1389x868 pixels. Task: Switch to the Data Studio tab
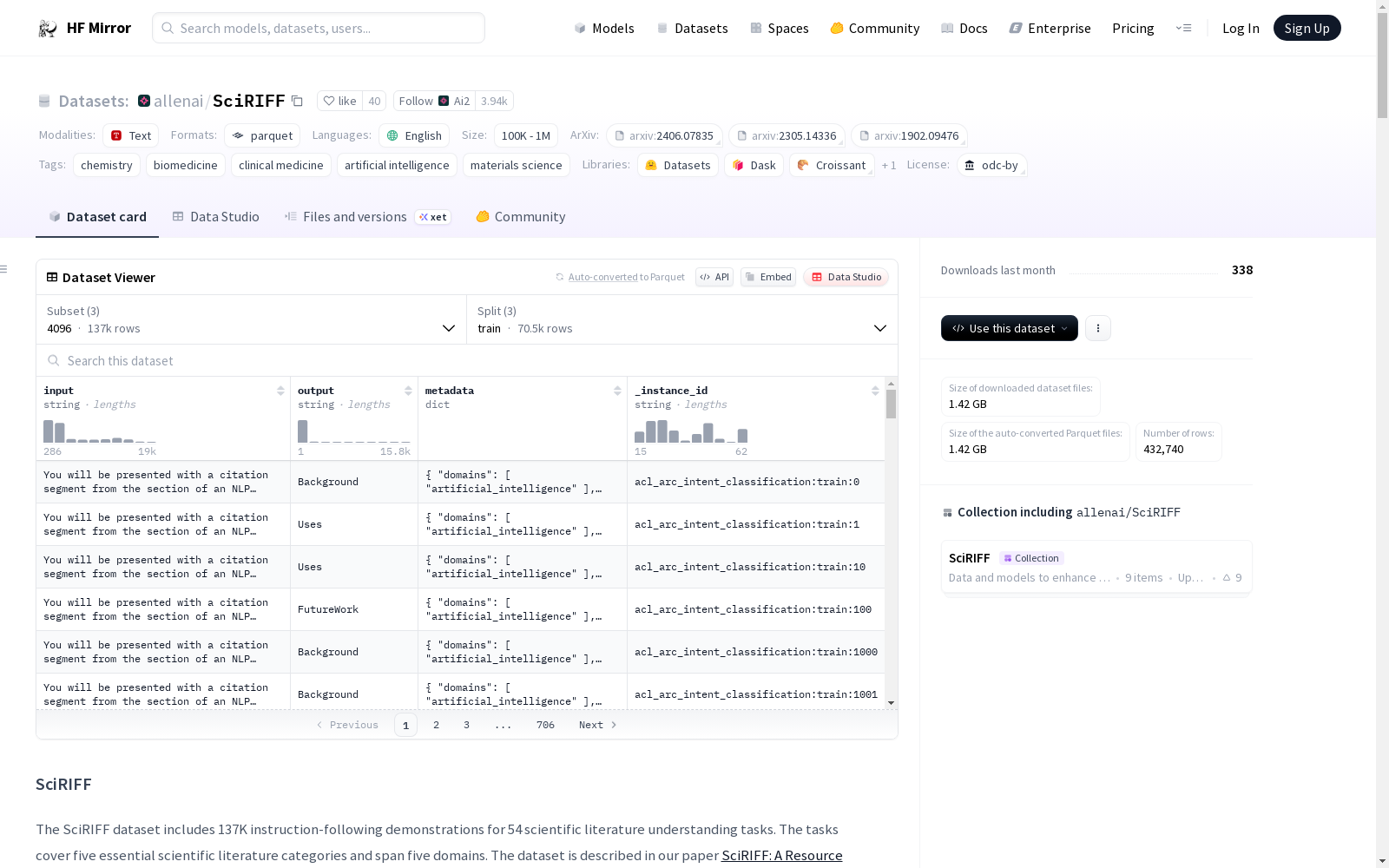pyautogui.click(x=216, y=217)
